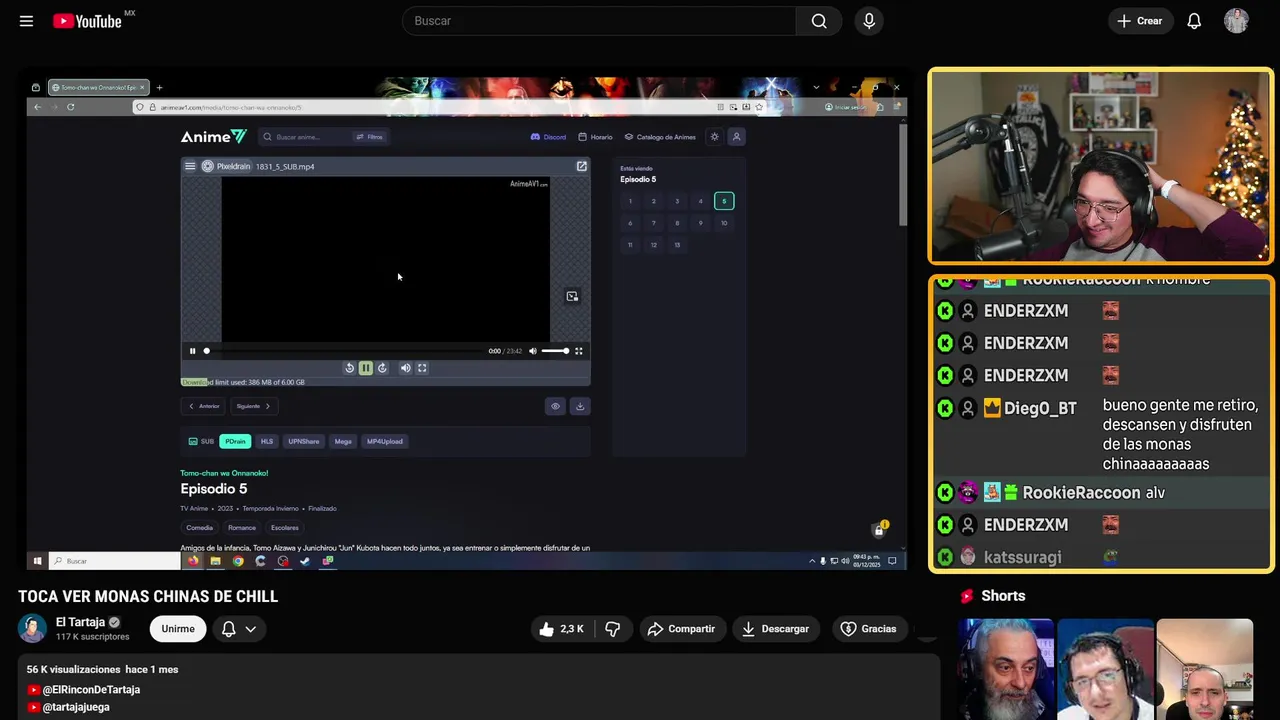Join the channel with Unirme
Viewport: 1280px width, 720px height.
click(178, 629)
